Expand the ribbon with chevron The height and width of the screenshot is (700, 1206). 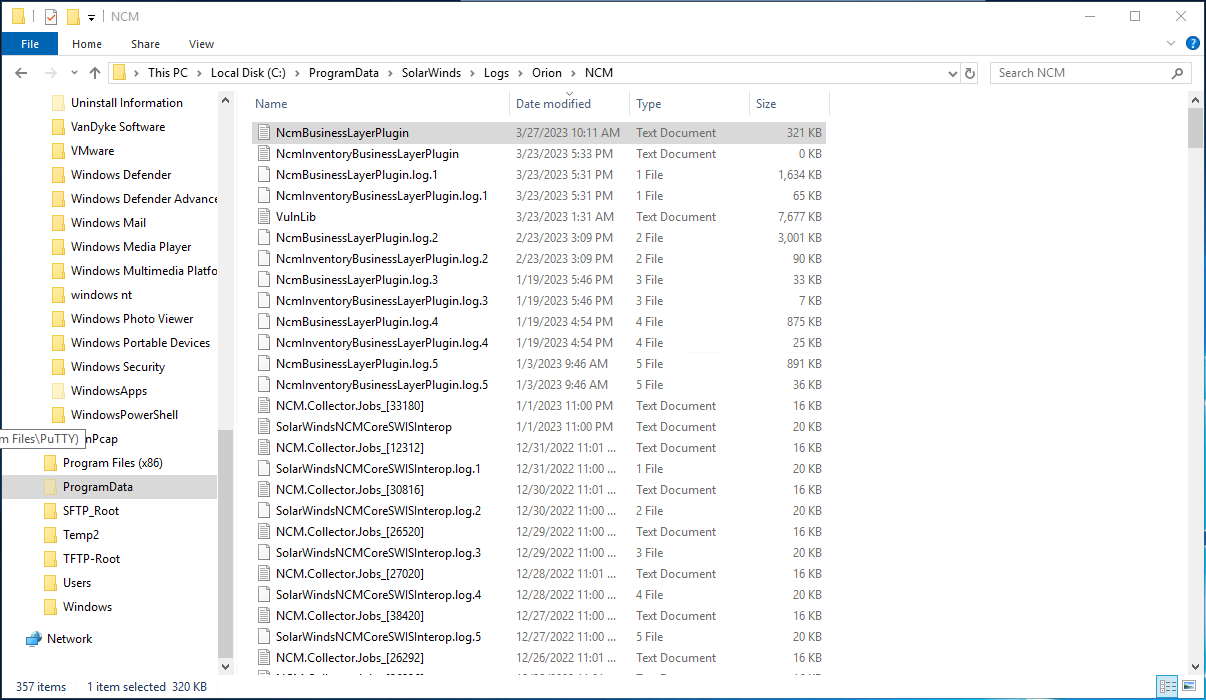(1171, 44)
